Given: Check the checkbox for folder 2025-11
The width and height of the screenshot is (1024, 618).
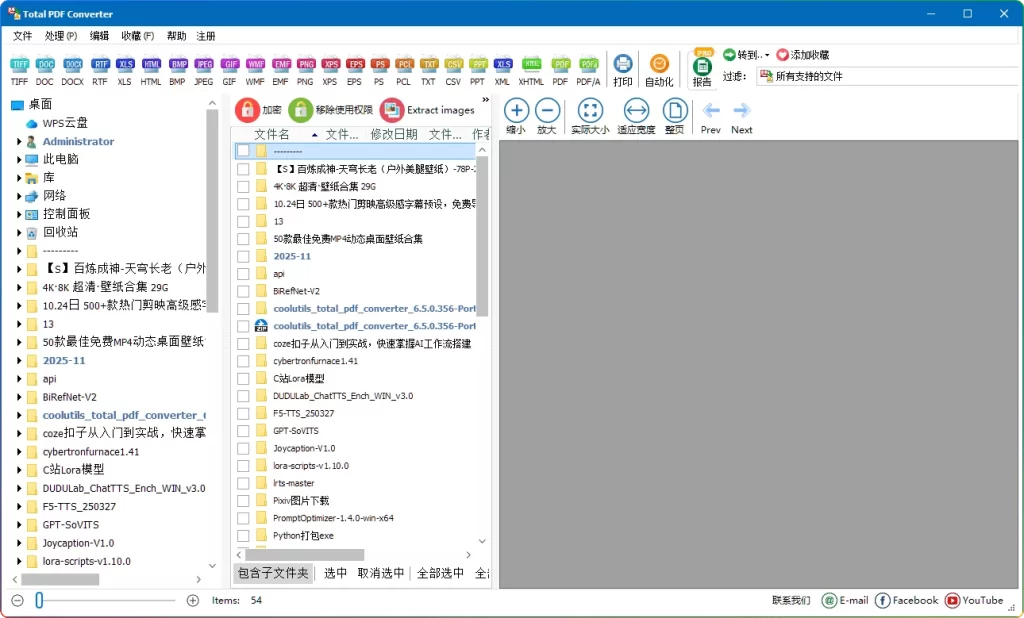Looking at the screenshot, I should [x=241, y=256].
